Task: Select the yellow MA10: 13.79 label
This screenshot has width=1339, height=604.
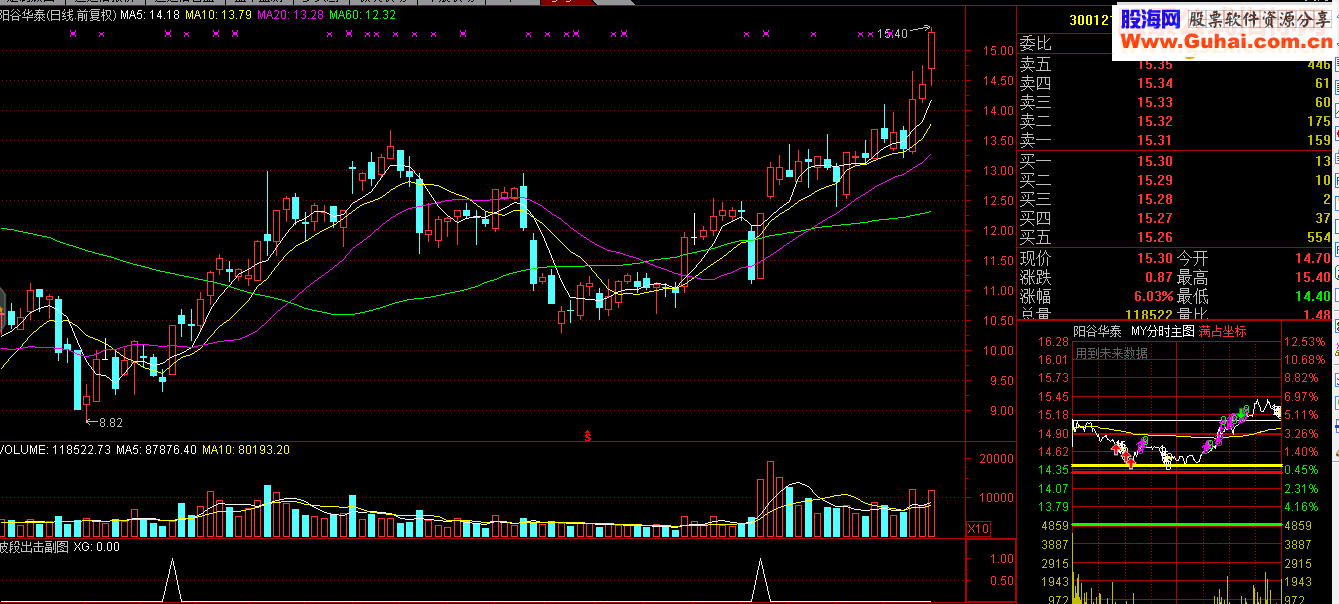Action: click(x=219, y=16)
